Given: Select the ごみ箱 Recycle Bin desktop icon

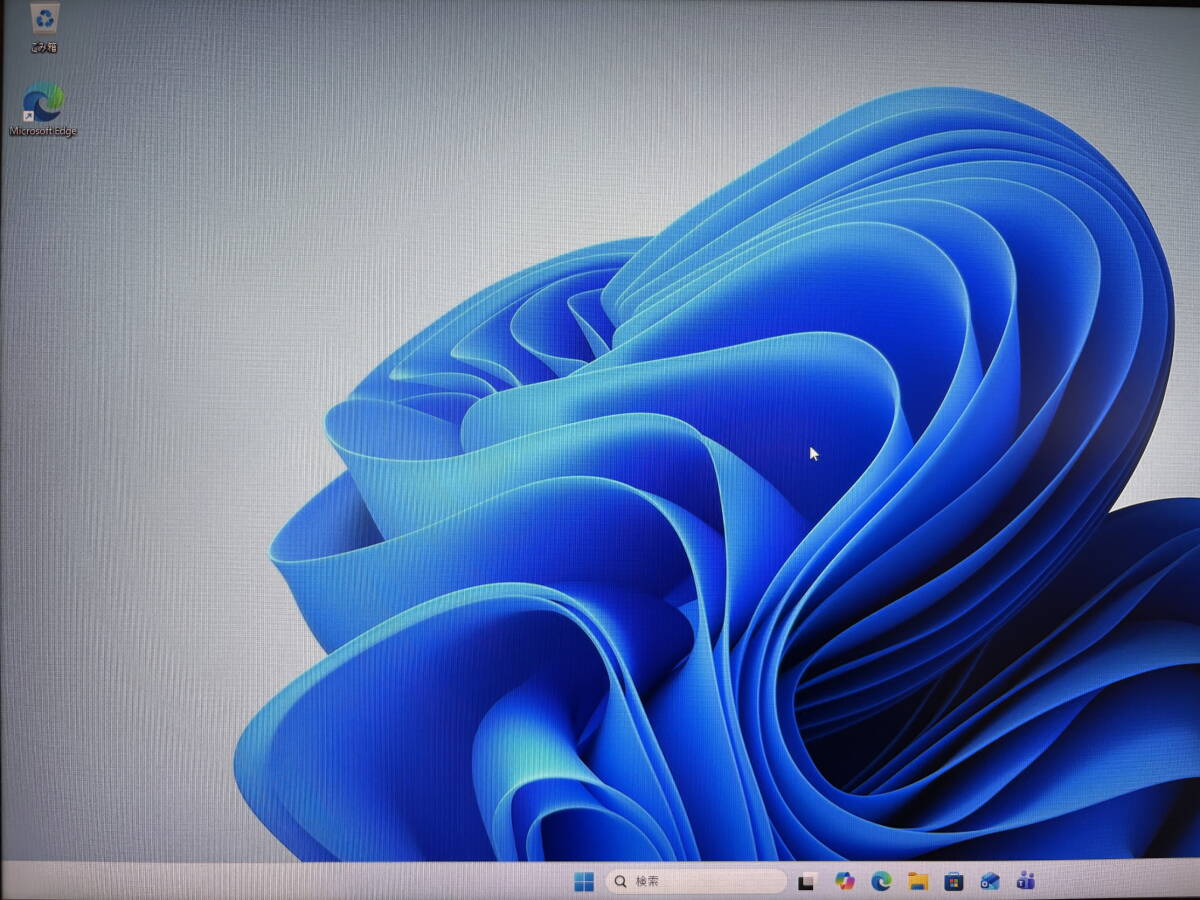Looking at the screenshot, I should pyautogui.click(x=45, y=28).
